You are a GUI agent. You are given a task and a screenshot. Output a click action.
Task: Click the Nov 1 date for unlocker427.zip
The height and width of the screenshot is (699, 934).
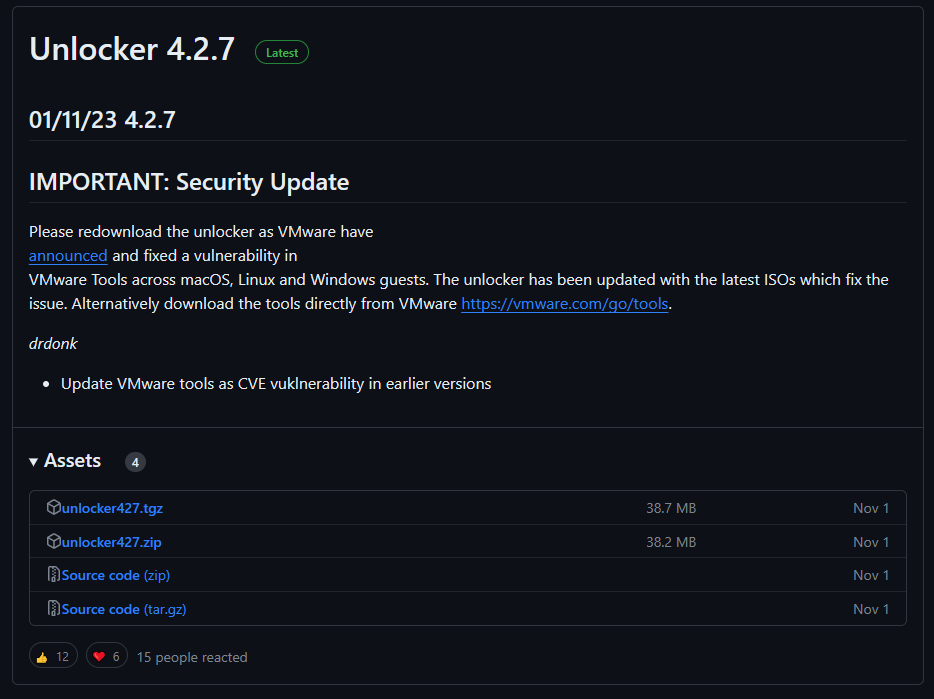(x=871, y=542)
